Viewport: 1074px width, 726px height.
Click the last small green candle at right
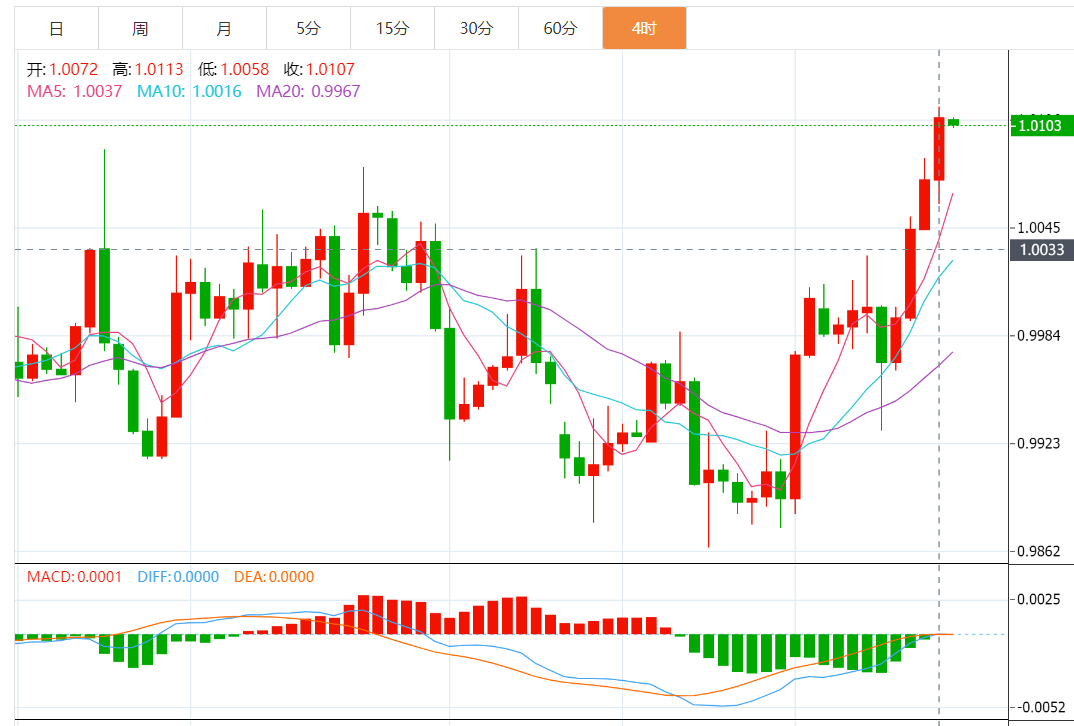coord(953,122)
